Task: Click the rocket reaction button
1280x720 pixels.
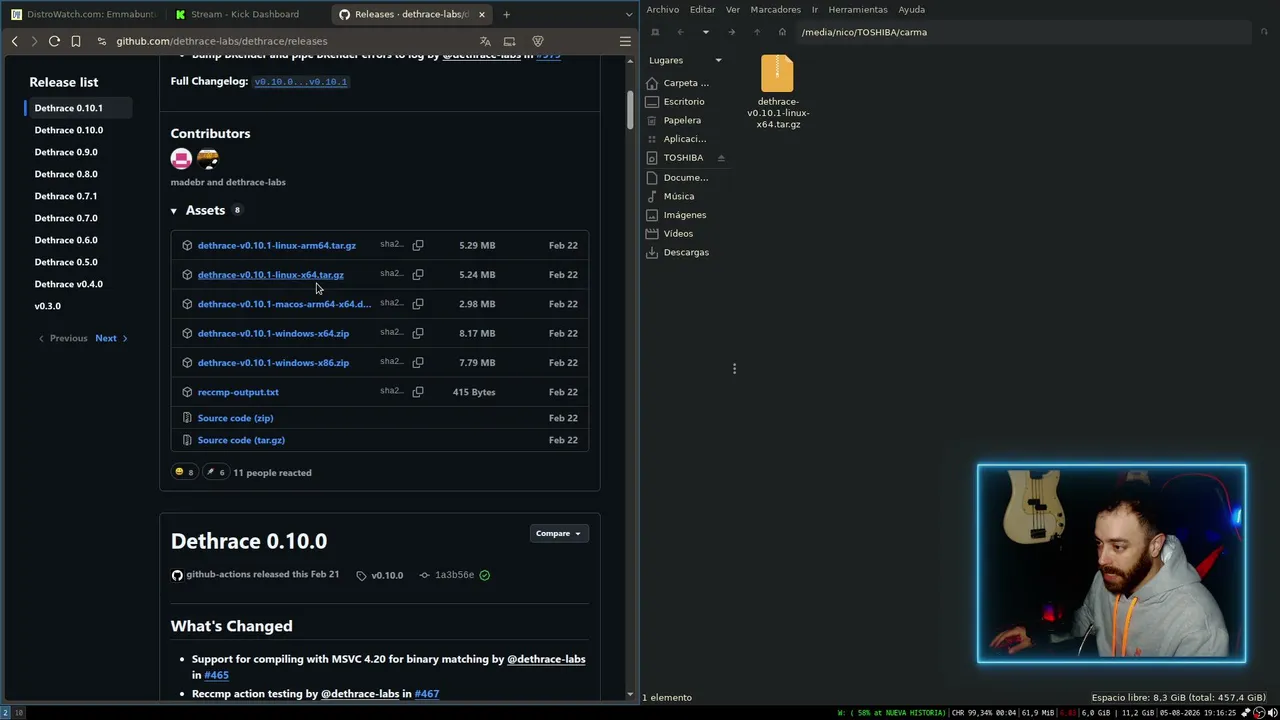Action: coord(215,472)
